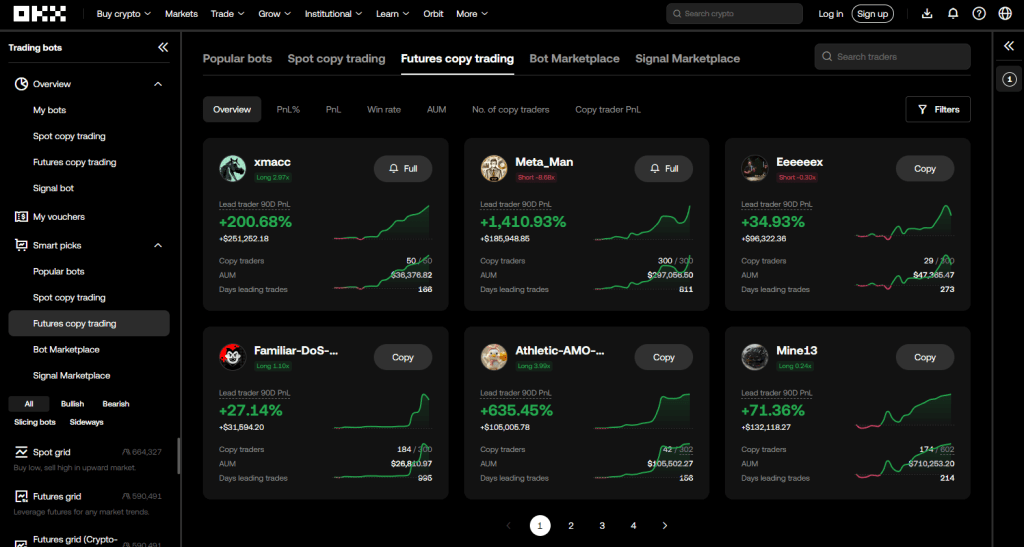Click the Smart picks icon
Screen dimensions: 1024x547
(x=21, y=245)
